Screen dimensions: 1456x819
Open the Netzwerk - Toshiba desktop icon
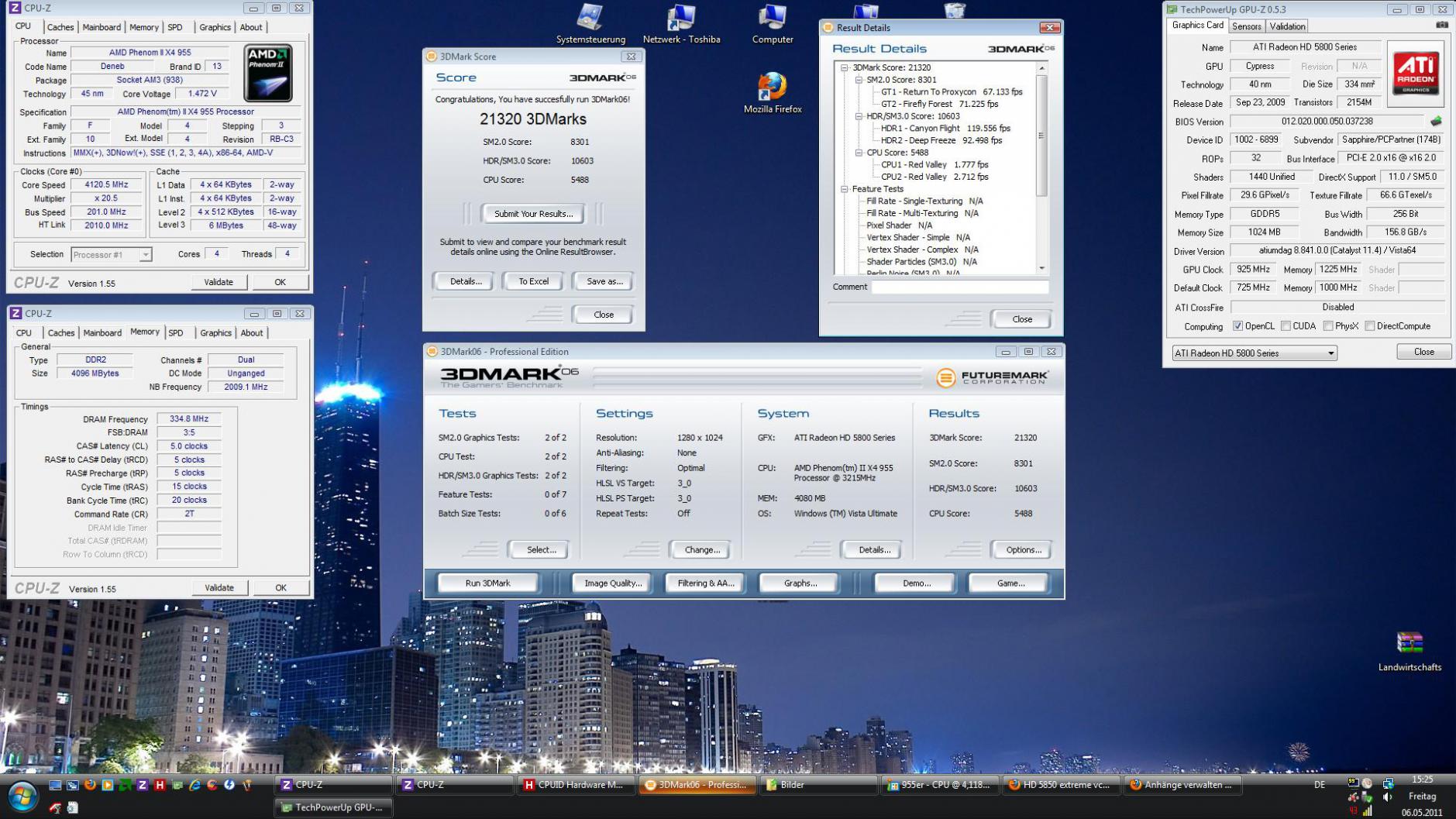point(681,24)
